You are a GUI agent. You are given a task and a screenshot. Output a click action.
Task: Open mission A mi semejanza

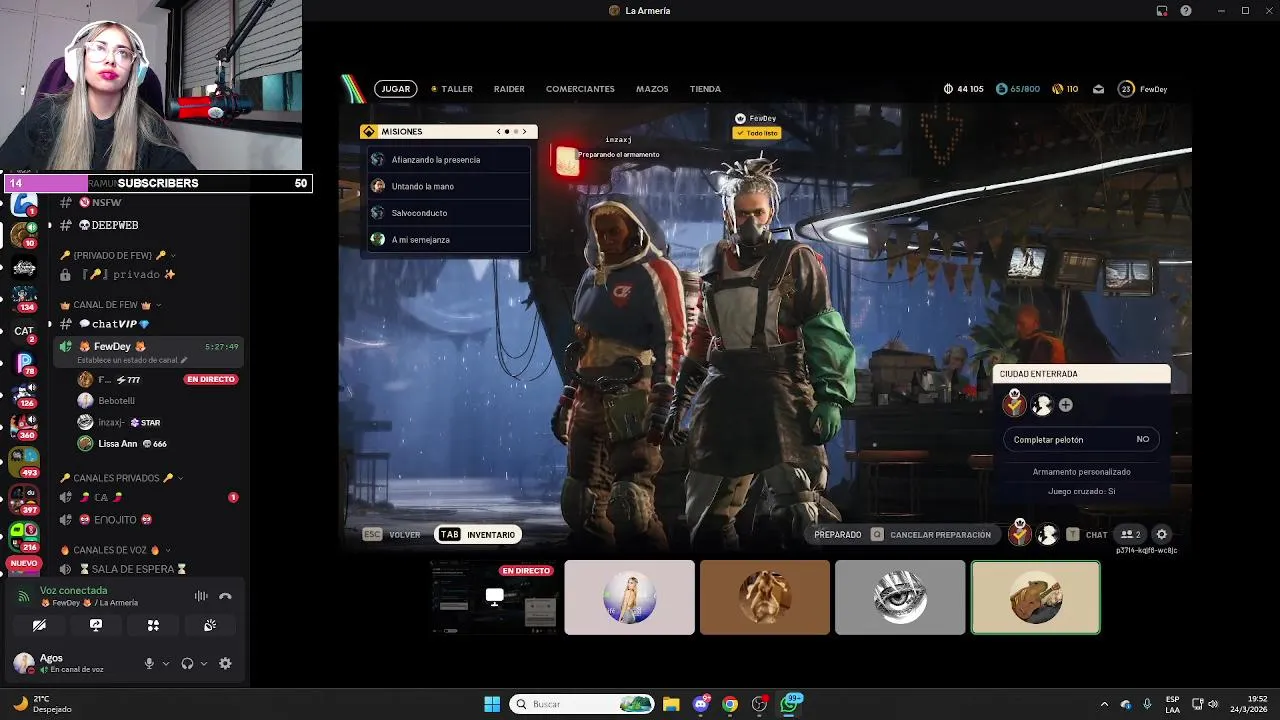[449, 240]
